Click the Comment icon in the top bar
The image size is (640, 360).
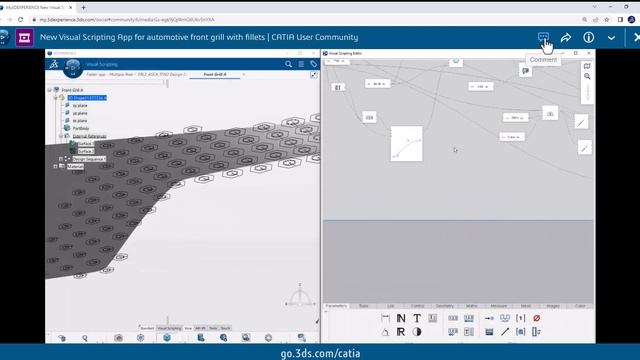click(543, 37)
